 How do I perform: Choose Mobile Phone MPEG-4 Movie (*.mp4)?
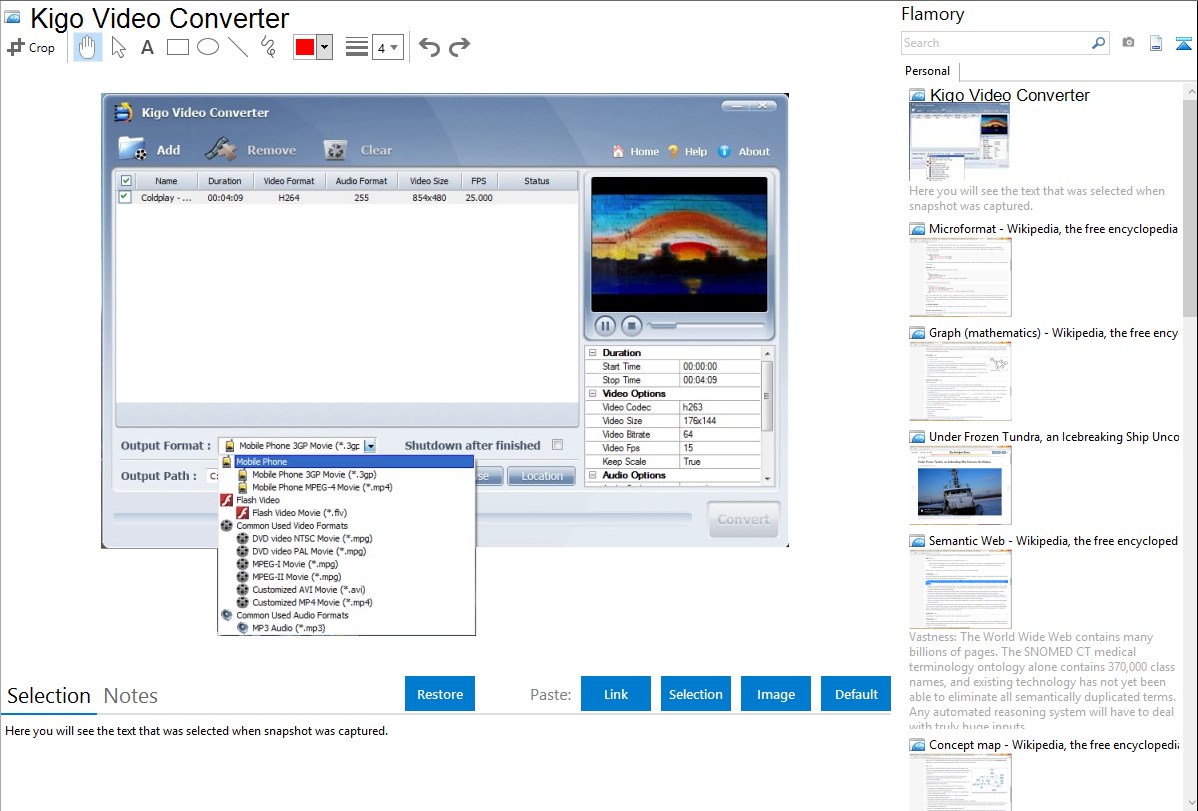(322, 487)
